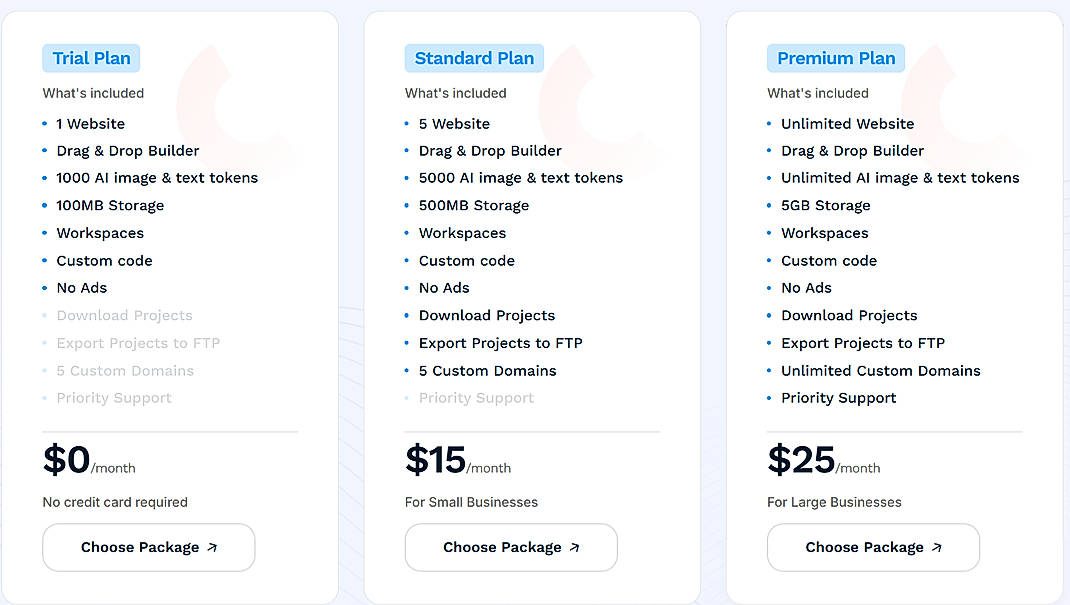This screenshot has width=1070, height=605.
Task: Click 'Export Projects to FTP' in Standard Plan
Action: (500, 343)
